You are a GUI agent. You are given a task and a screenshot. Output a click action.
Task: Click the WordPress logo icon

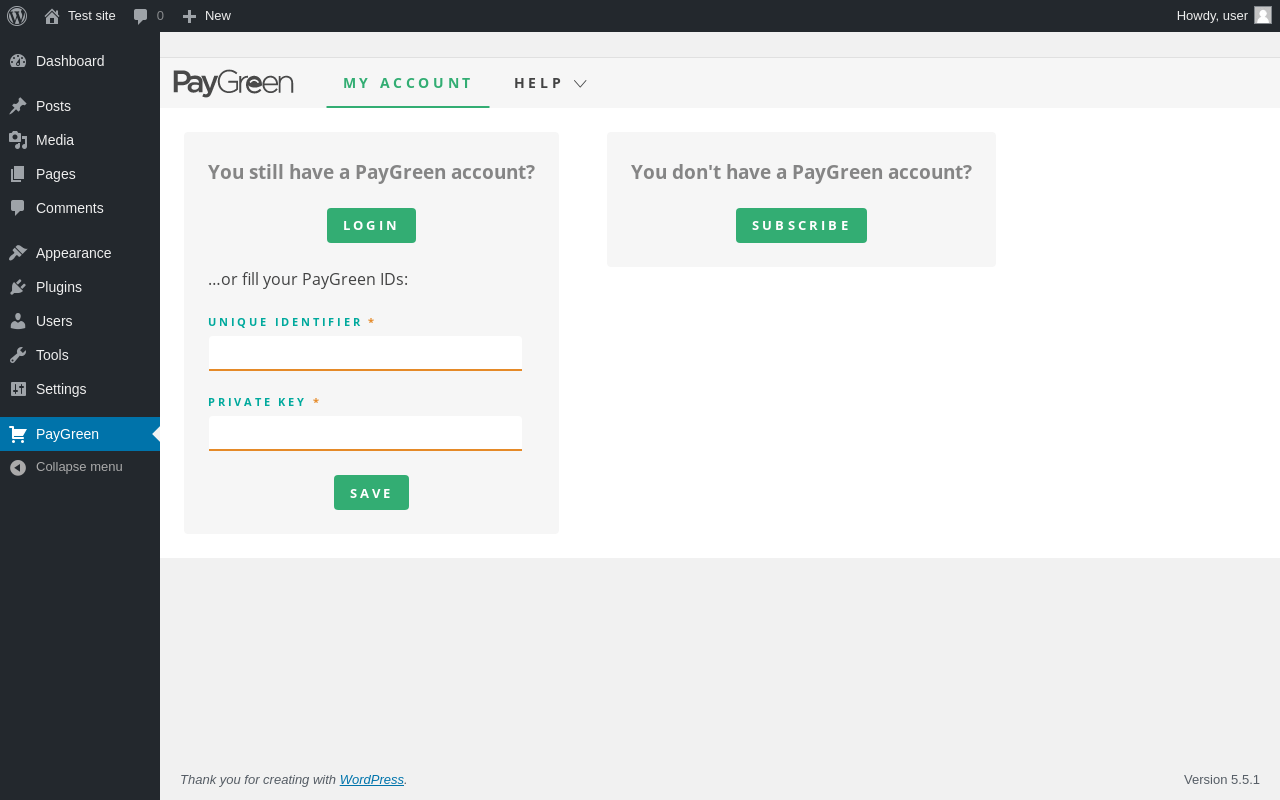(x=17, y=16)
